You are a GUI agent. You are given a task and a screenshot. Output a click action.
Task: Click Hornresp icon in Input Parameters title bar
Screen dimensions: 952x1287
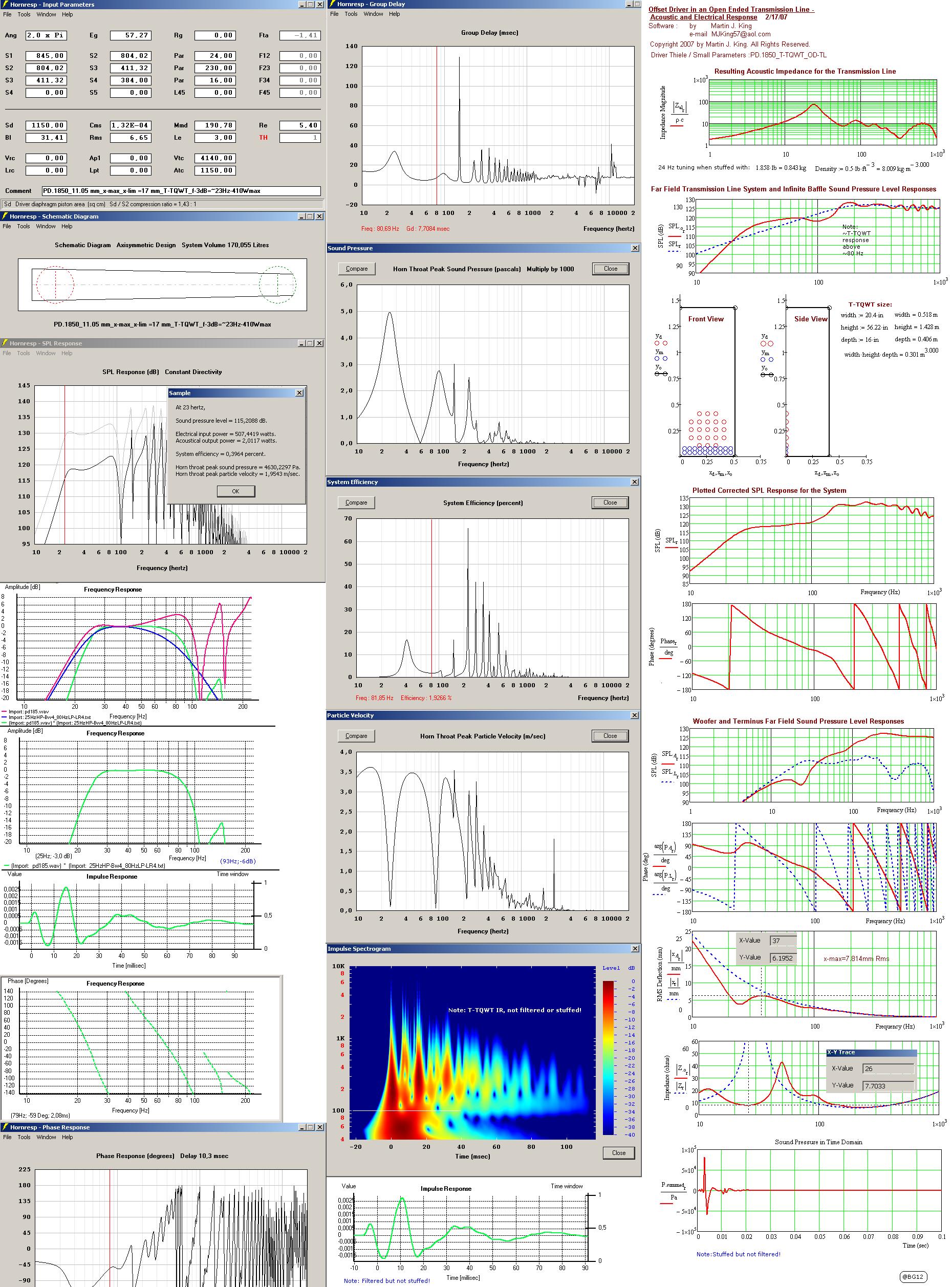point(5,5)
